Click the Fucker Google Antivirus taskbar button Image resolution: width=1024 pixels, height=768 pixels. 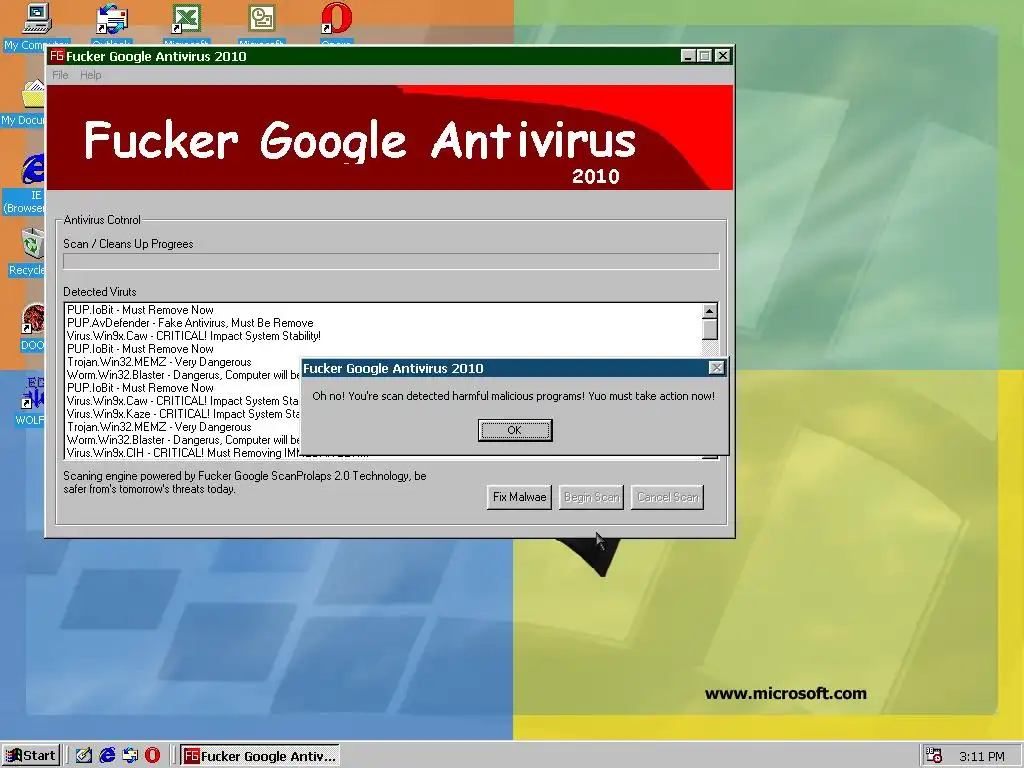pos(260,756)
